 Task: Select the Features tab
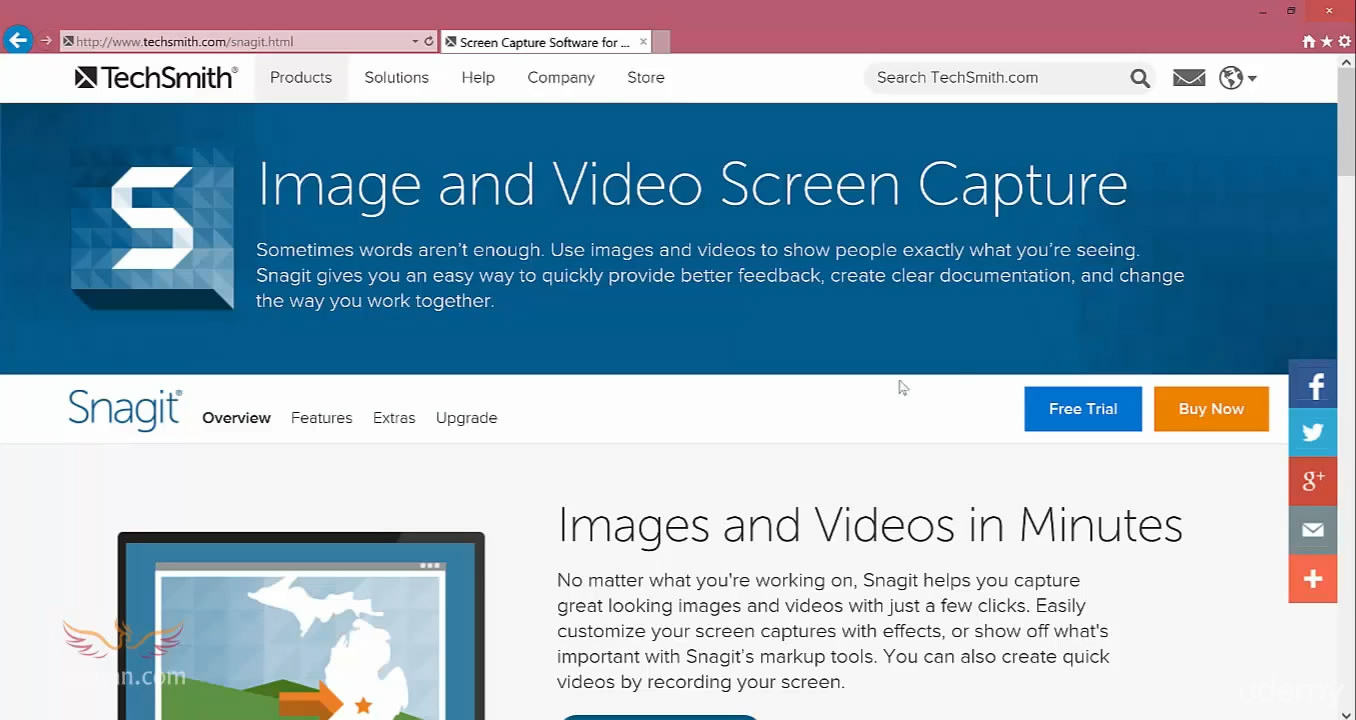click(321, 418)
